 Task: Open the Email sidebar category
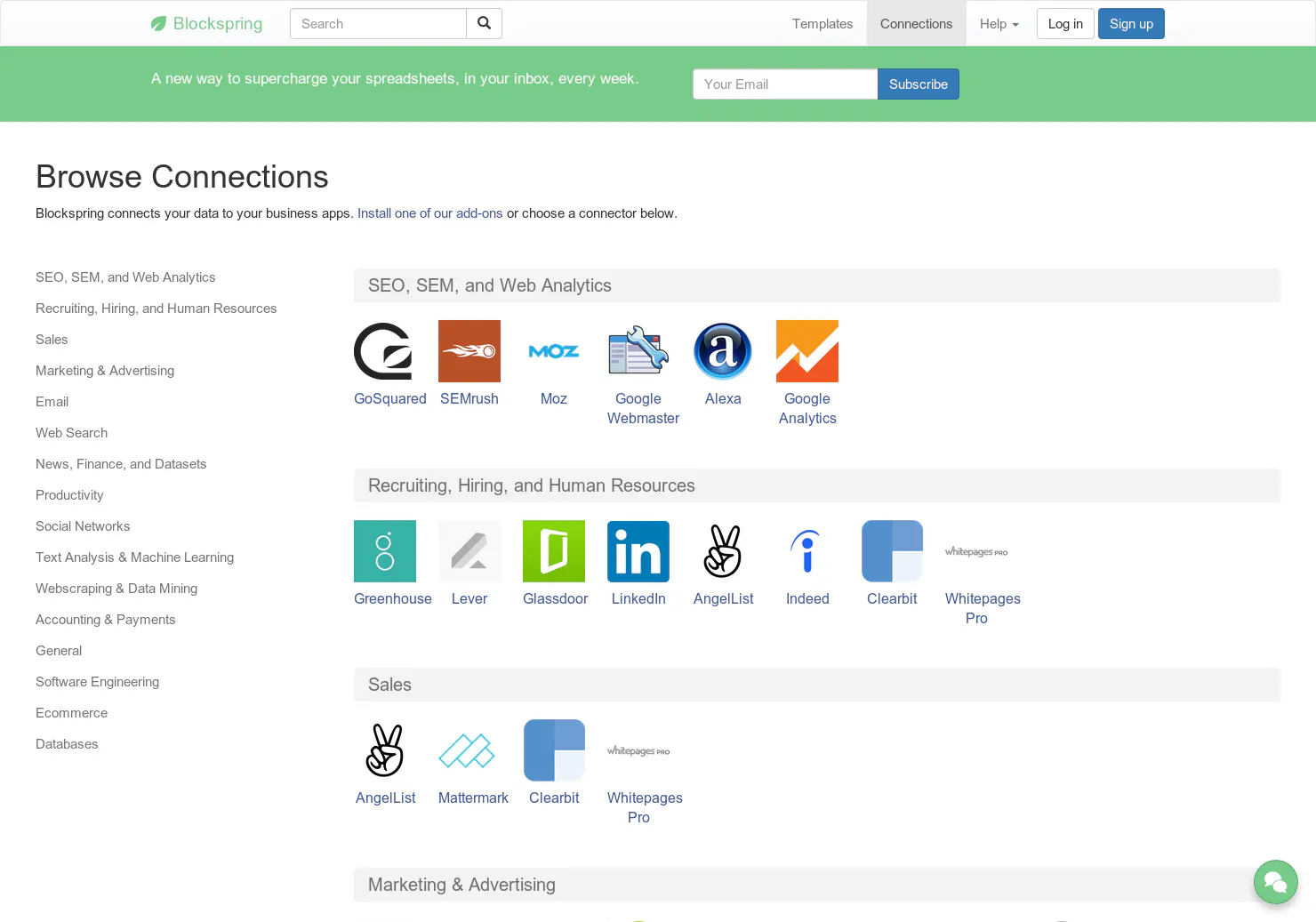tap(52, 402)
